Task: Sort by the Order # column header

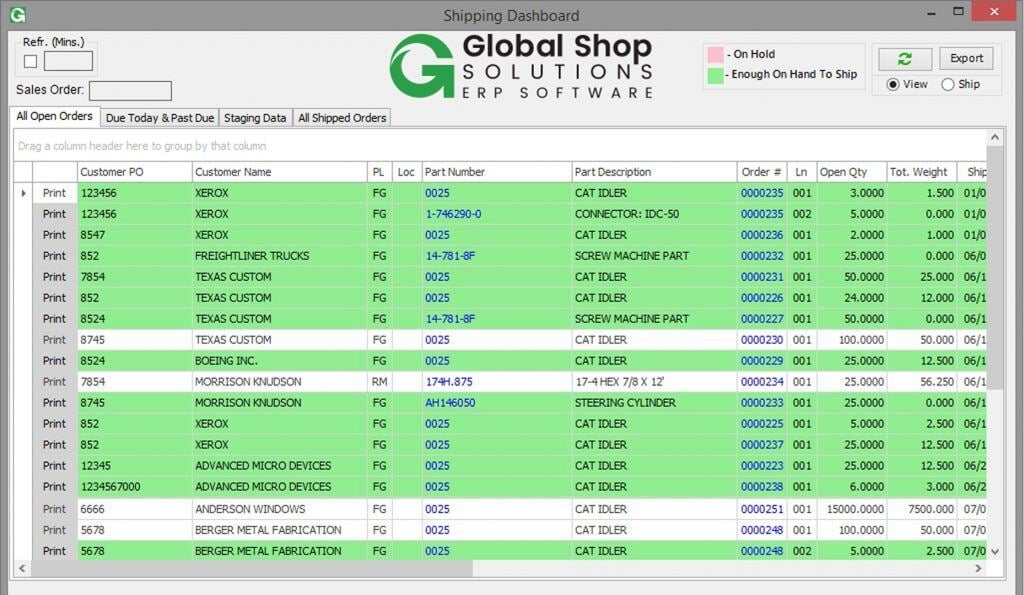Action: click(x=762, y=172)
